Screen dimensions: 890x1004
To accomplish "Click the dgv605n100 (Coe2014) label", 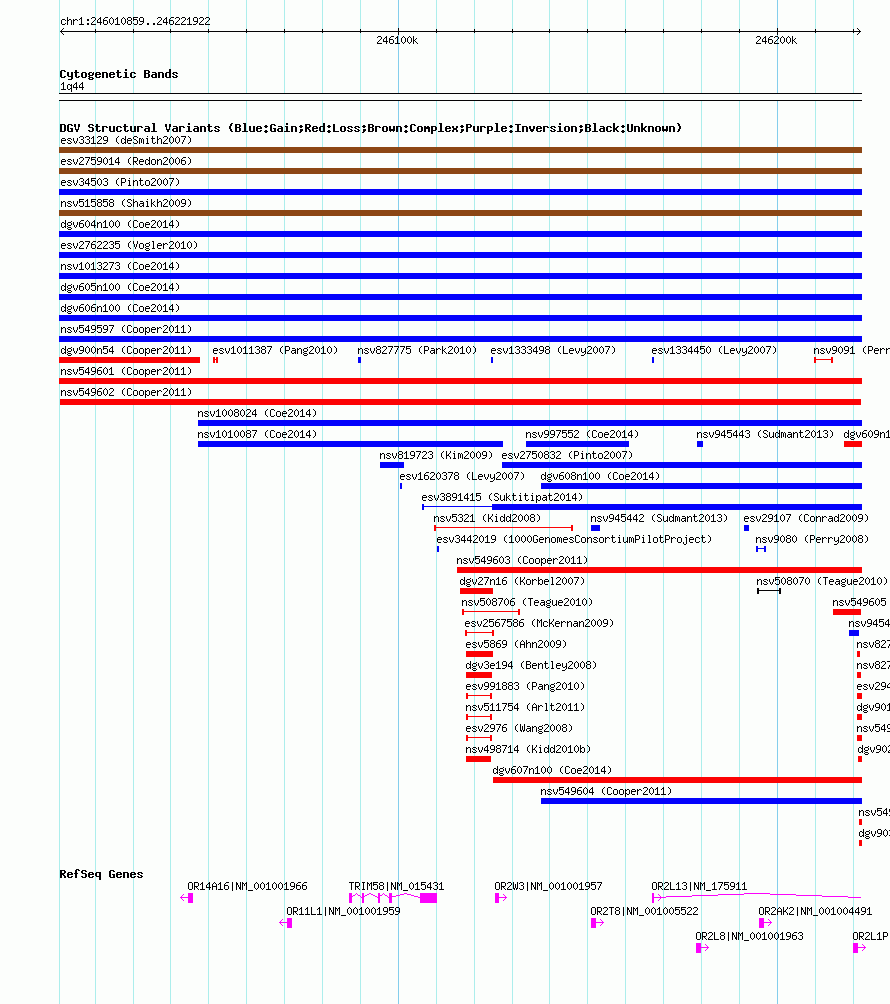I will click(x=120, y=287).
